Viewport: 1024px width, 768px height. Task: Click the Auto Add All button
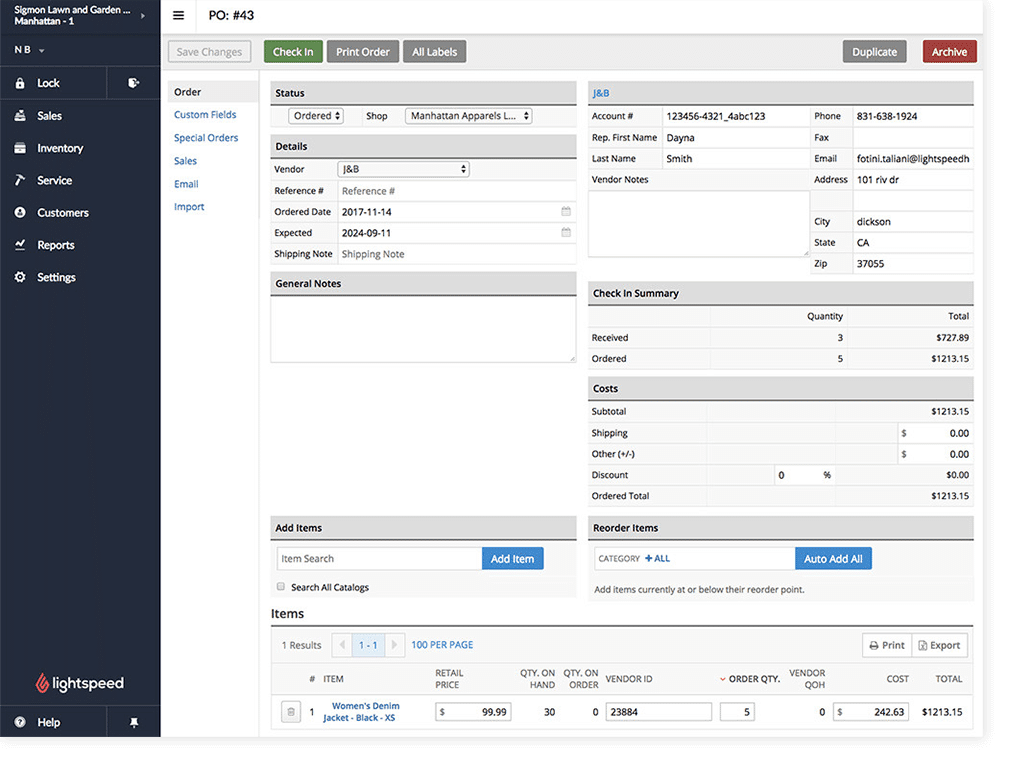pos(833,558)
